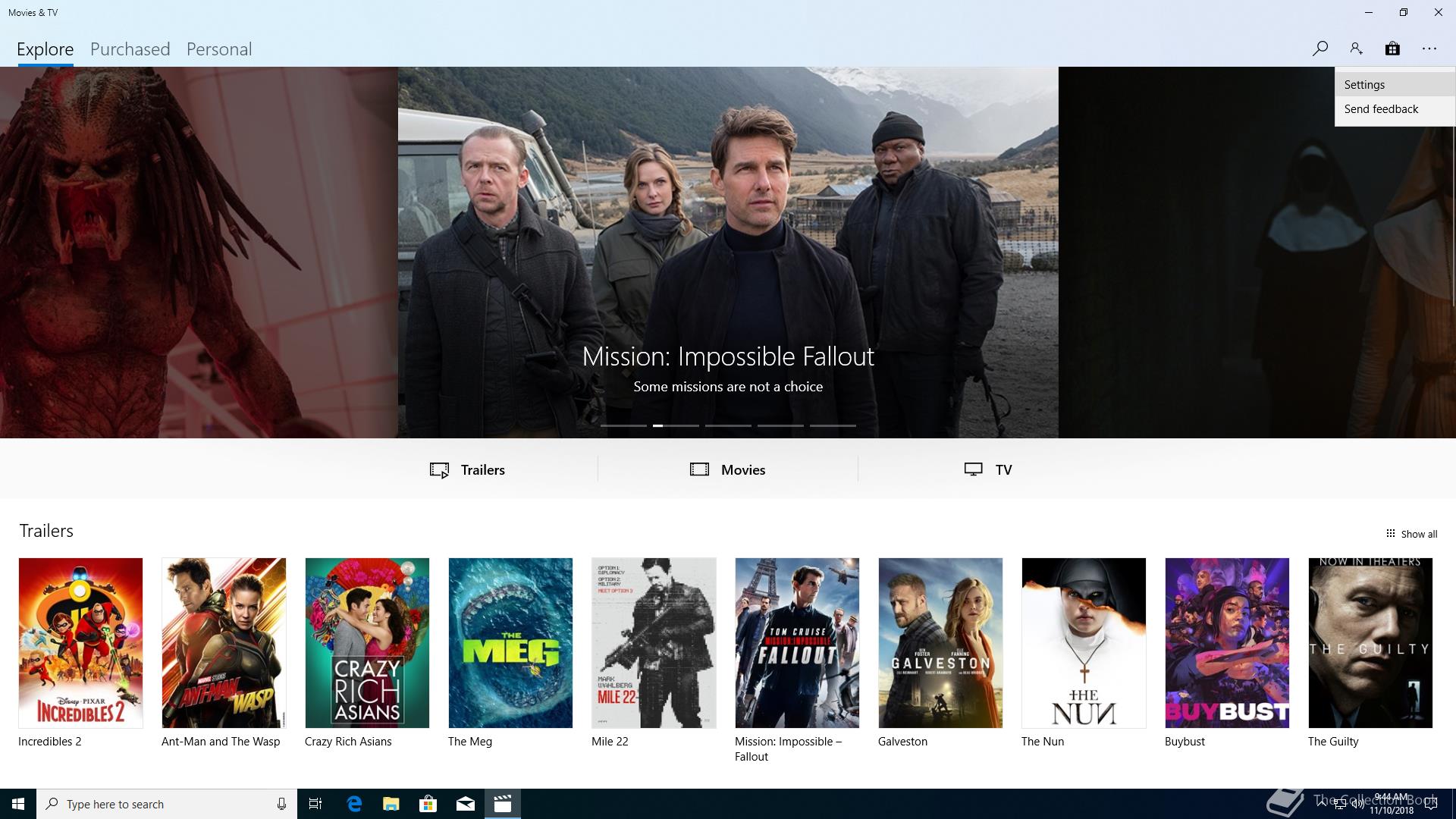Click the Cortana microphone icon
1456x819 pixels.
point(281,804)
